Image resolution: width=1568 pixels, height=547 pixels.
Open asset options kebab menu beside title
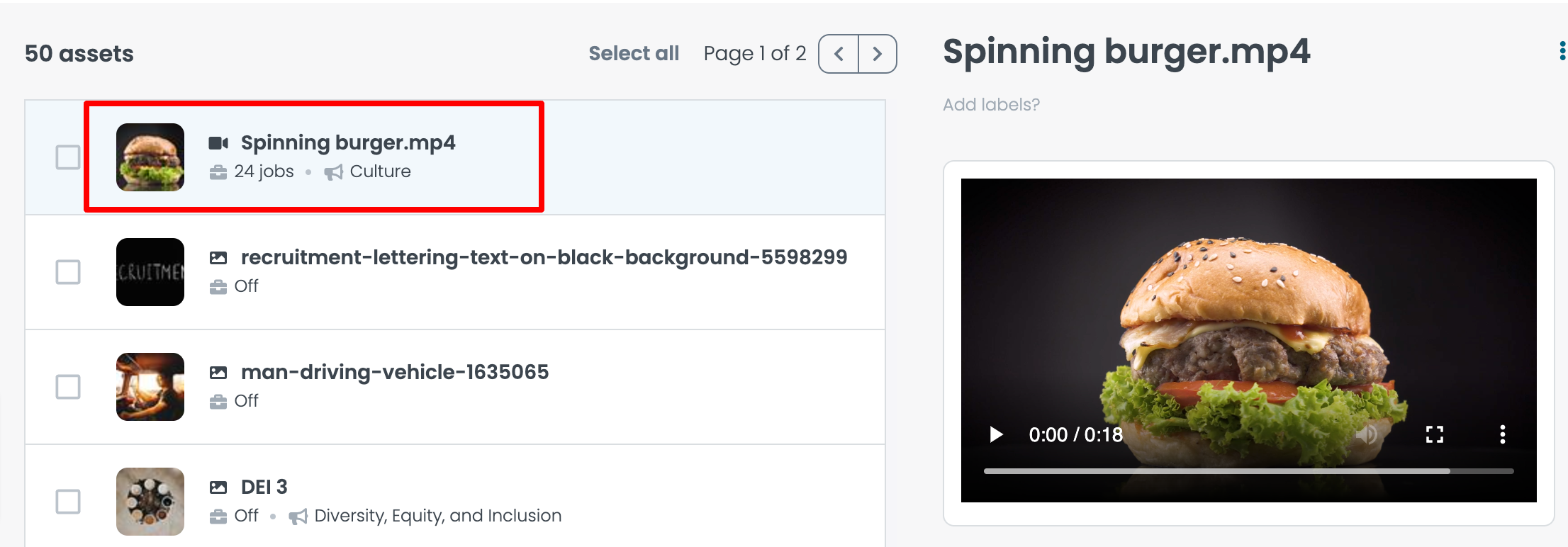(x=1562, y=52)
